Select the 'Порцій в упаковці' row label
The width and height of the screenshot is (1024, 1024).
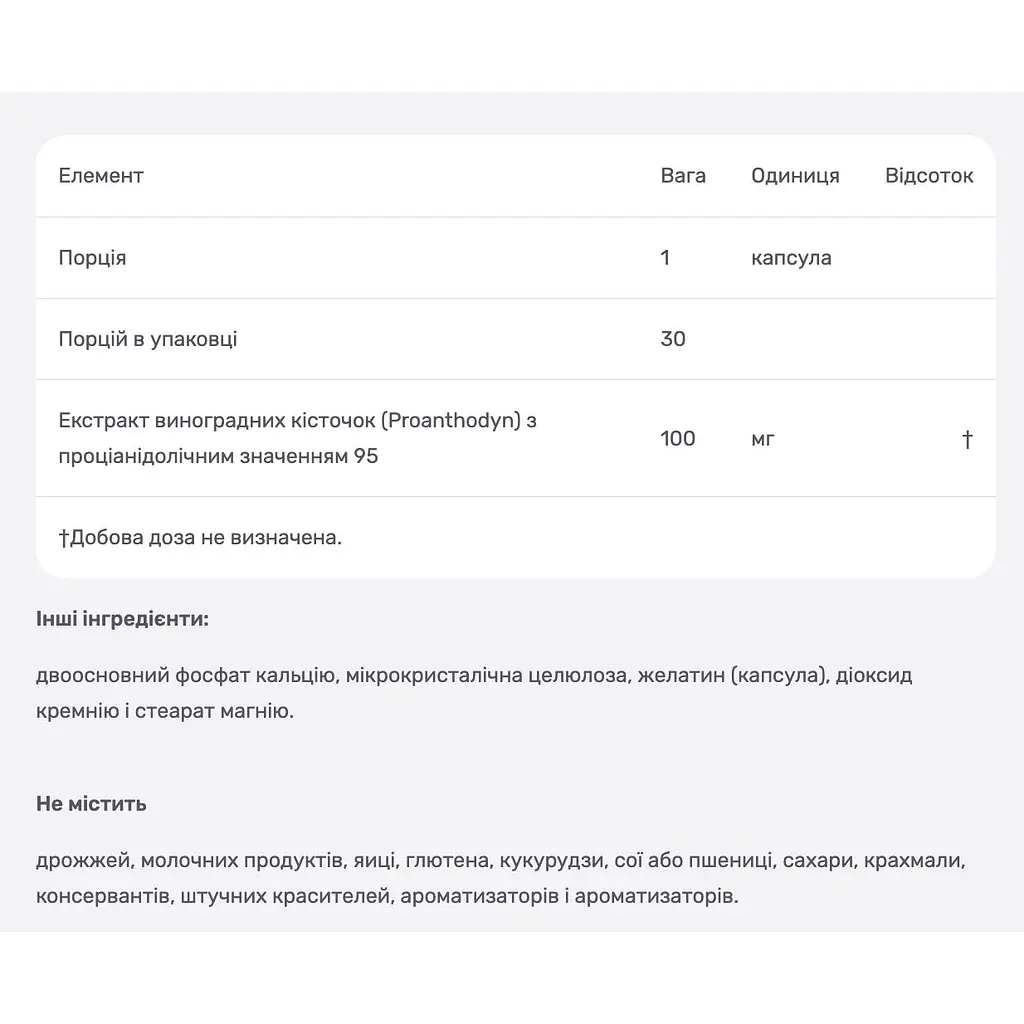(x=148, y=339)
